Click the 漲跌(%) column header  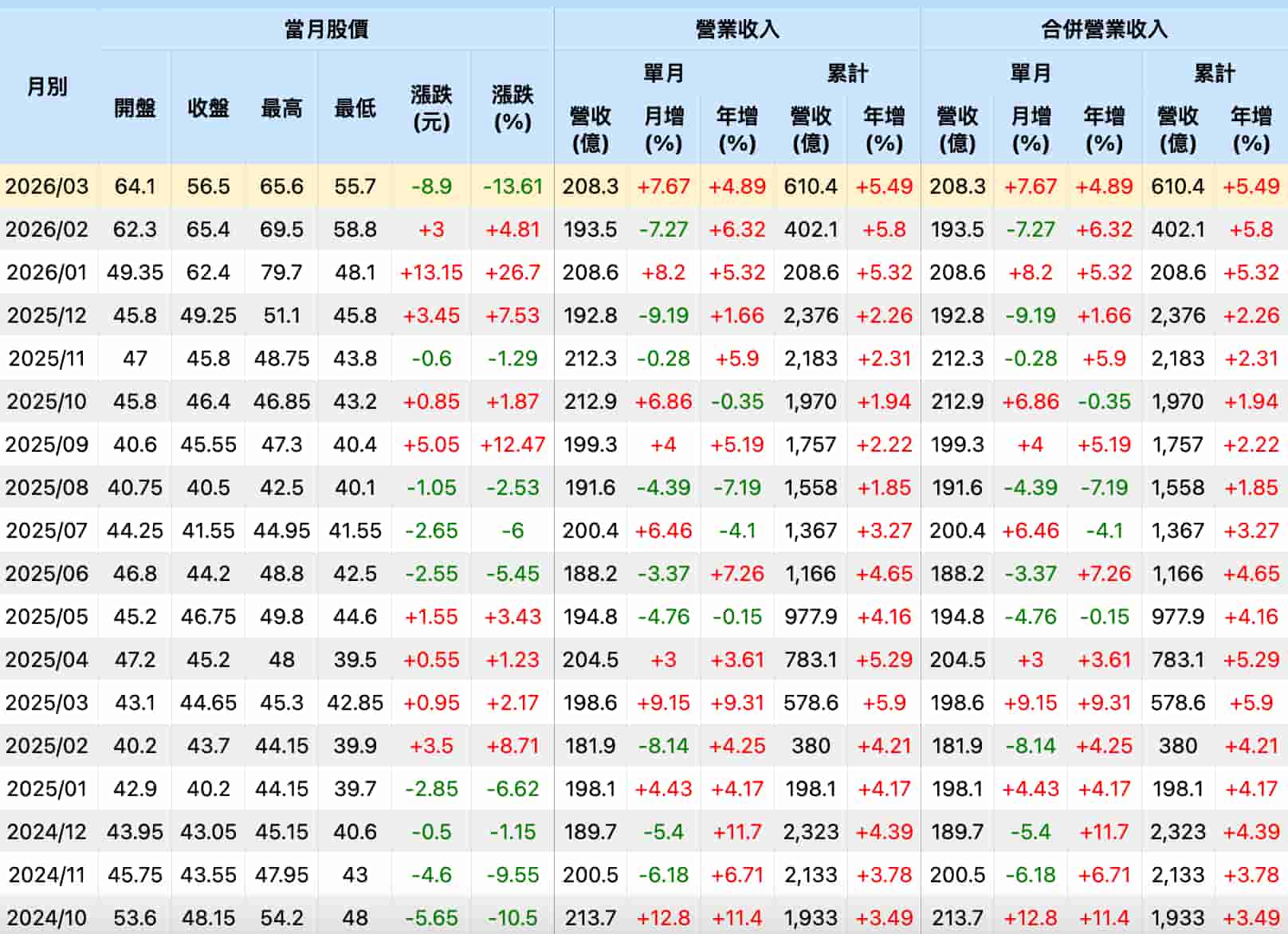(x=512, y=108)
